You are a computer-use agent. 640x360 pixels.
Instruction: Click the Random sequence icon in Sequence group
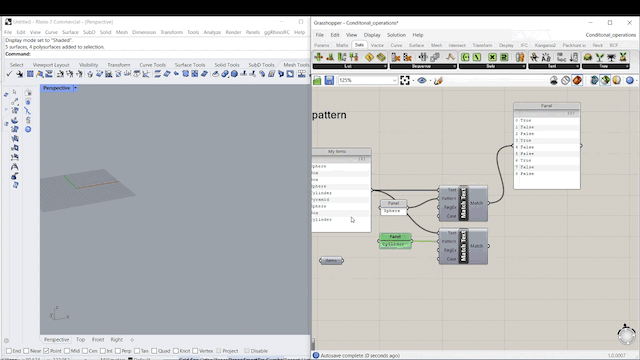click(450, 57)
